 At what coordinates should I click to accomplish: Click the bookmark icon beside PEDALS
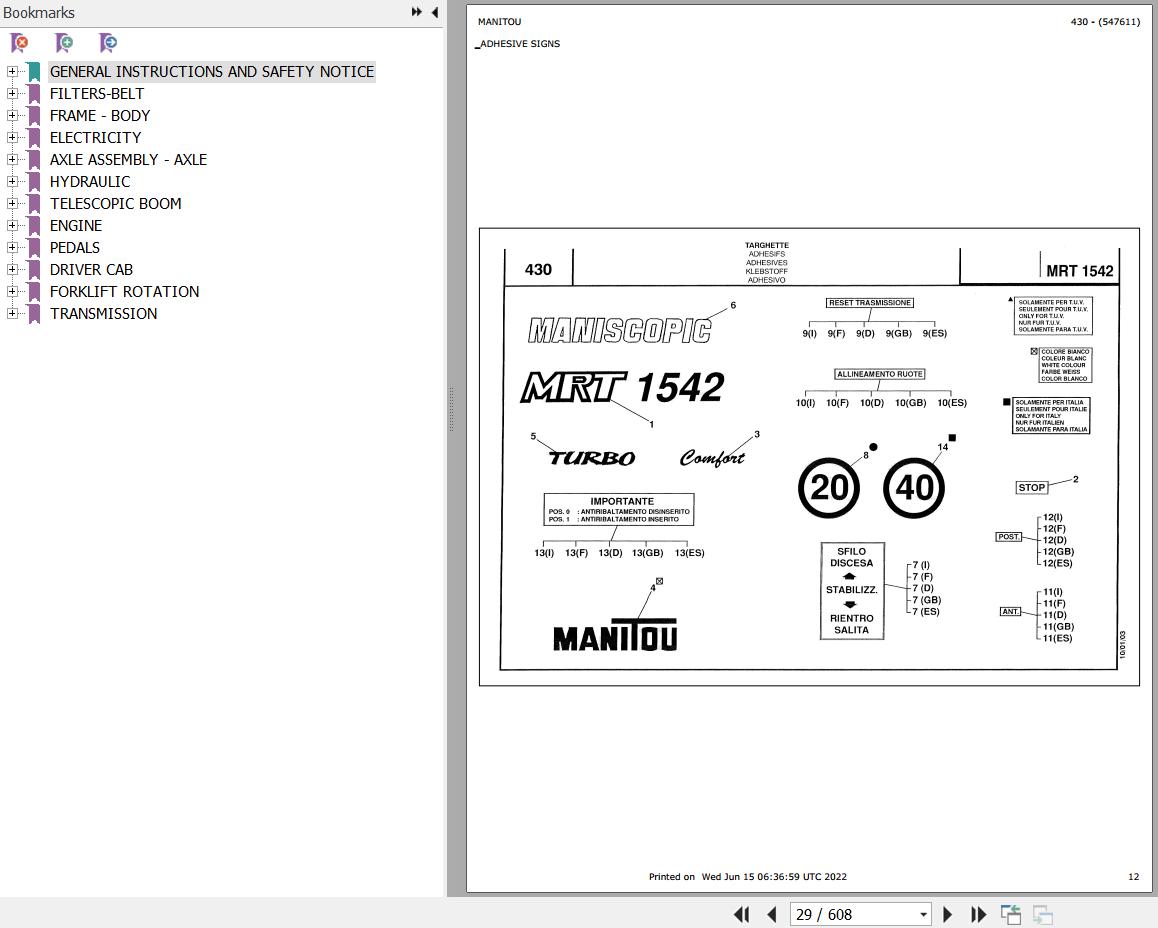34,247
